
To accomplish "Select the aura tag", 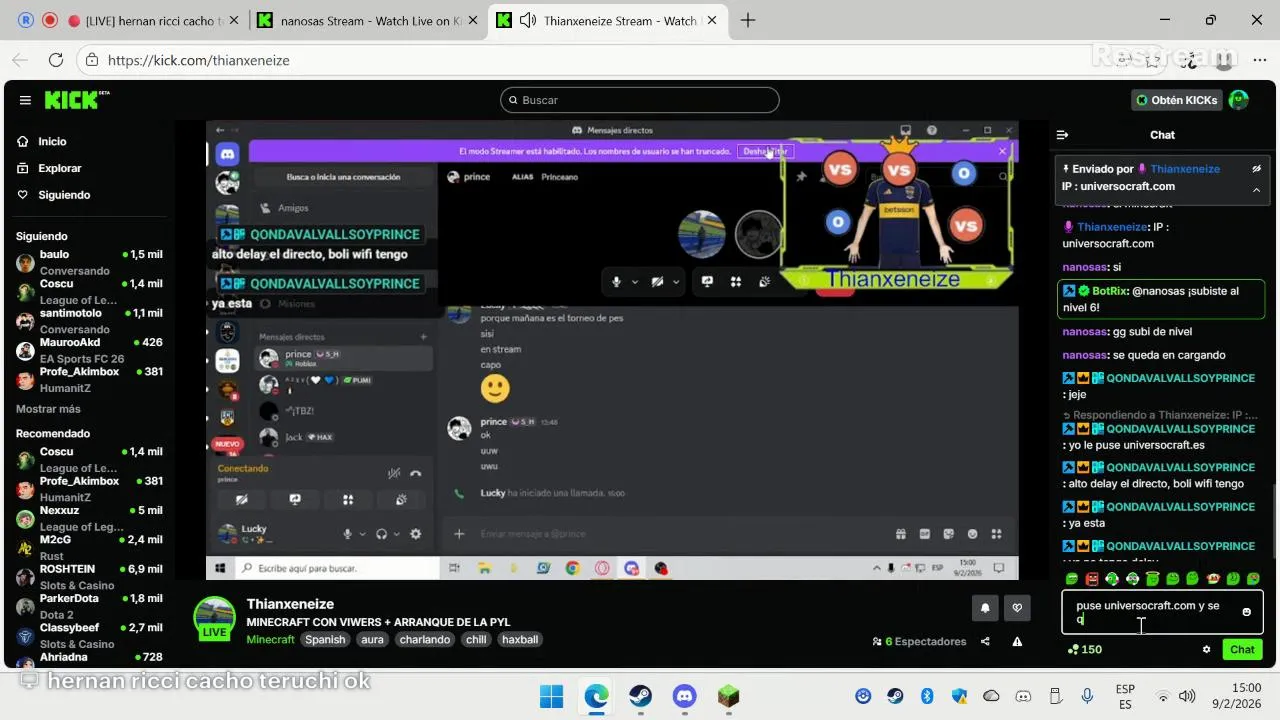I will tap(372, 639).
